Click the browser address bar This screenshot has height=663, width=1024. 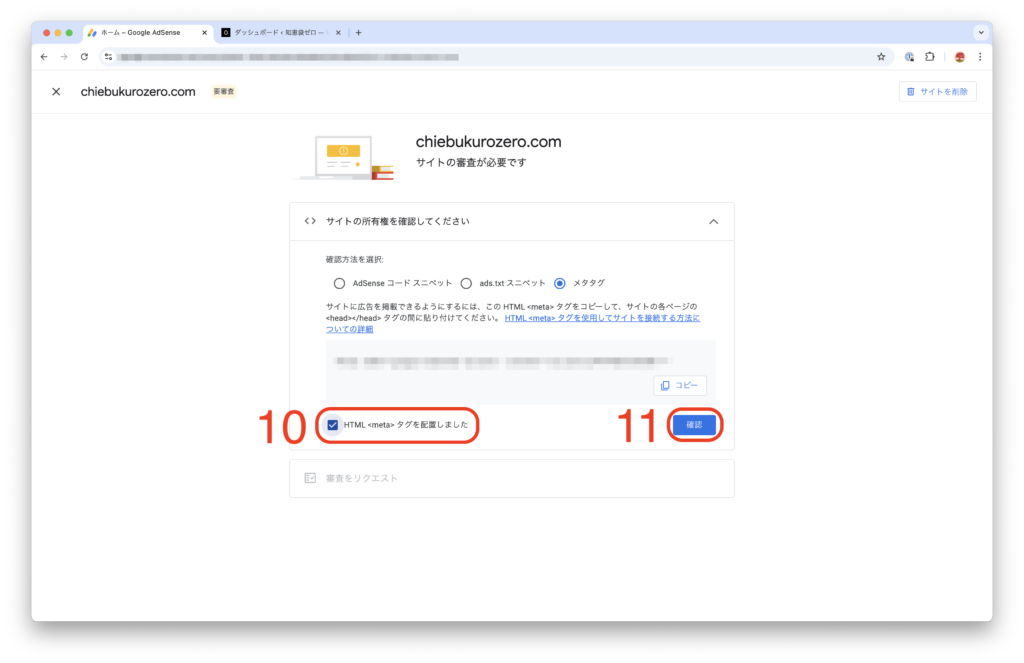[496, 57]
